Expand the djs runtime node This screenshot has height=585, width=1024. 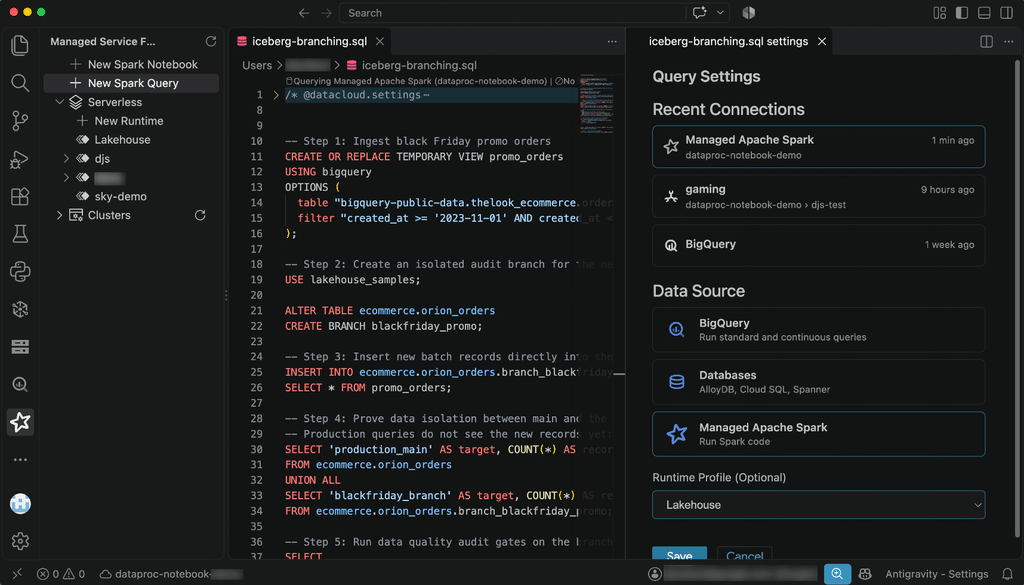click(66, 159)
